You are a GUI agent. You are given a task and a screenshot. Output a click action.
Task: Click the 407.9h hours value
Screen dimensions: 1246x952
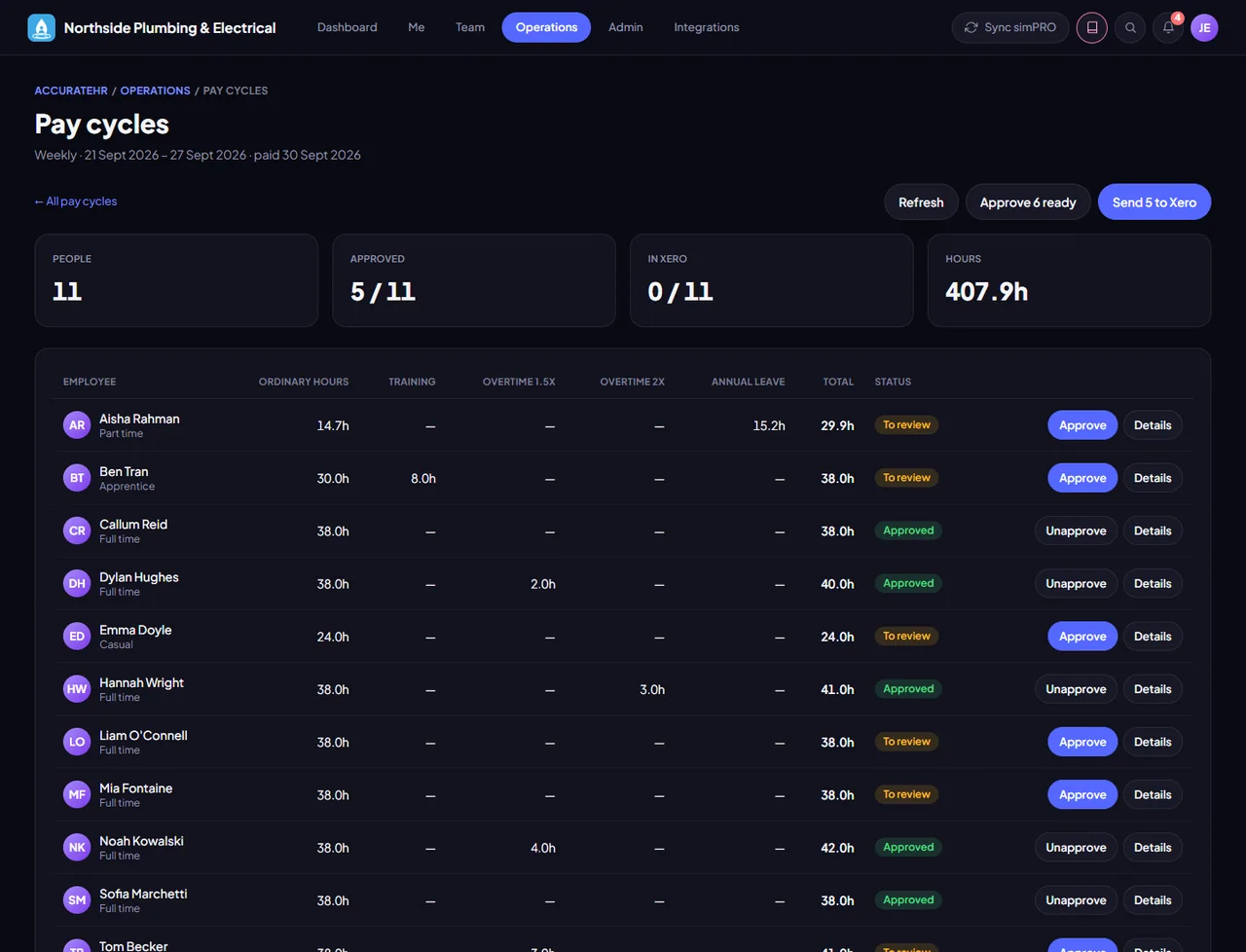(x=986, y=292)
